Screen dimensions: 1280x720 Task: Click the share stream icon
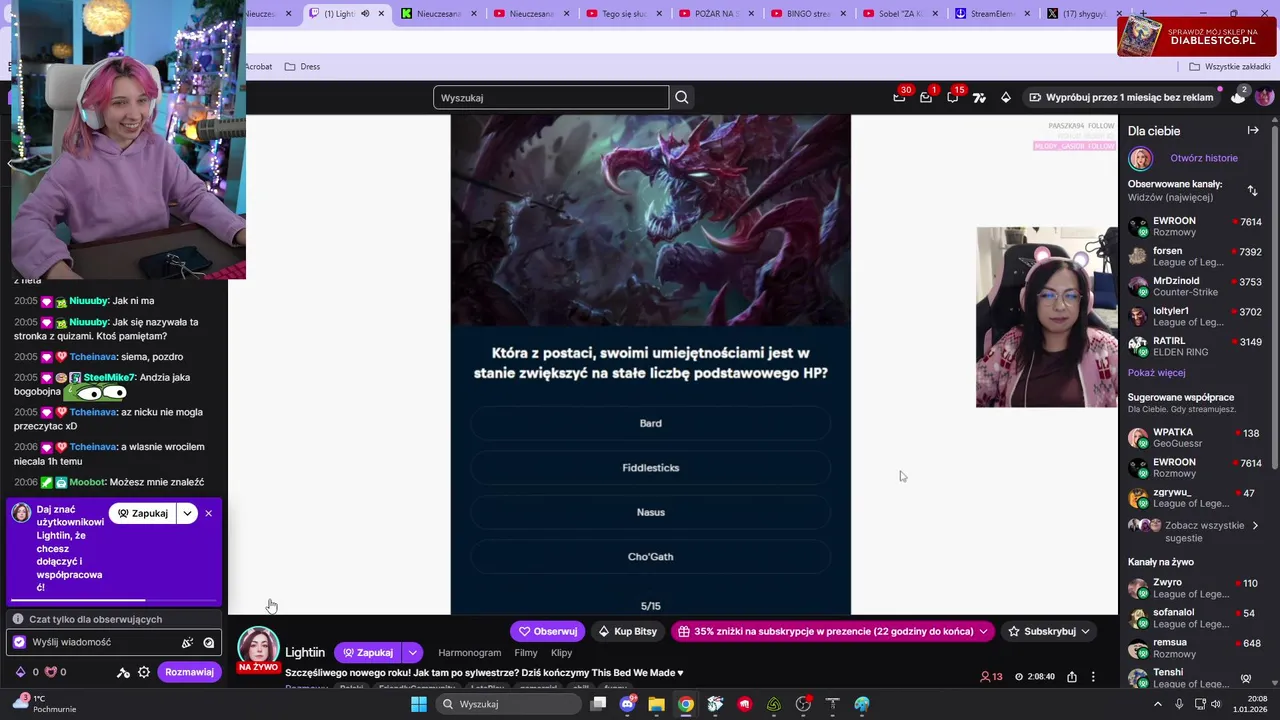pyautogui.click(x=1072, y=677)
